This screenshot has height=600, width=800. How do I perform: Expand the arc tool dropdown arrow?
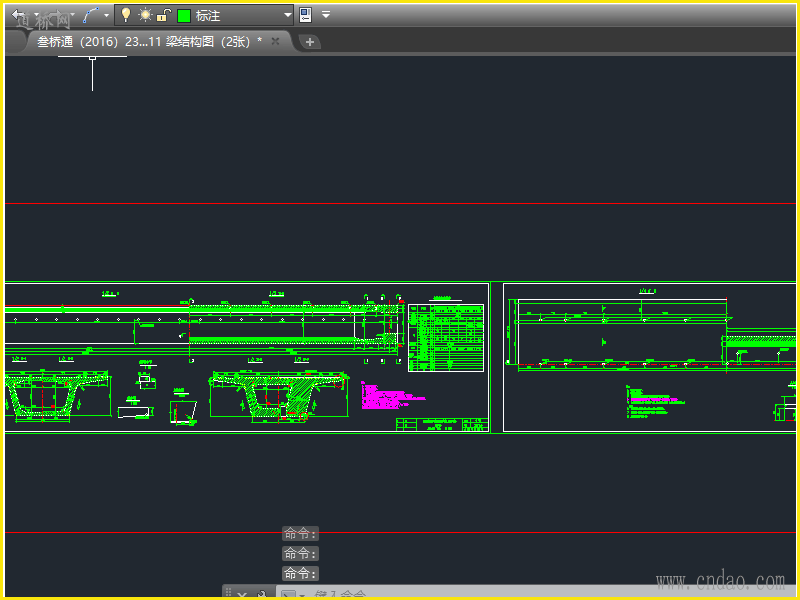[x=106, y=15]
